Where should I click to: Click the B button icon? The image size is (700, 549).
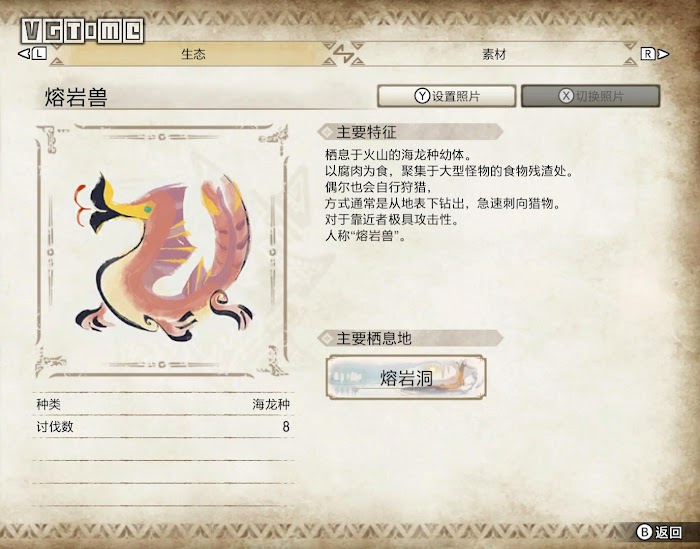point(644,532)
